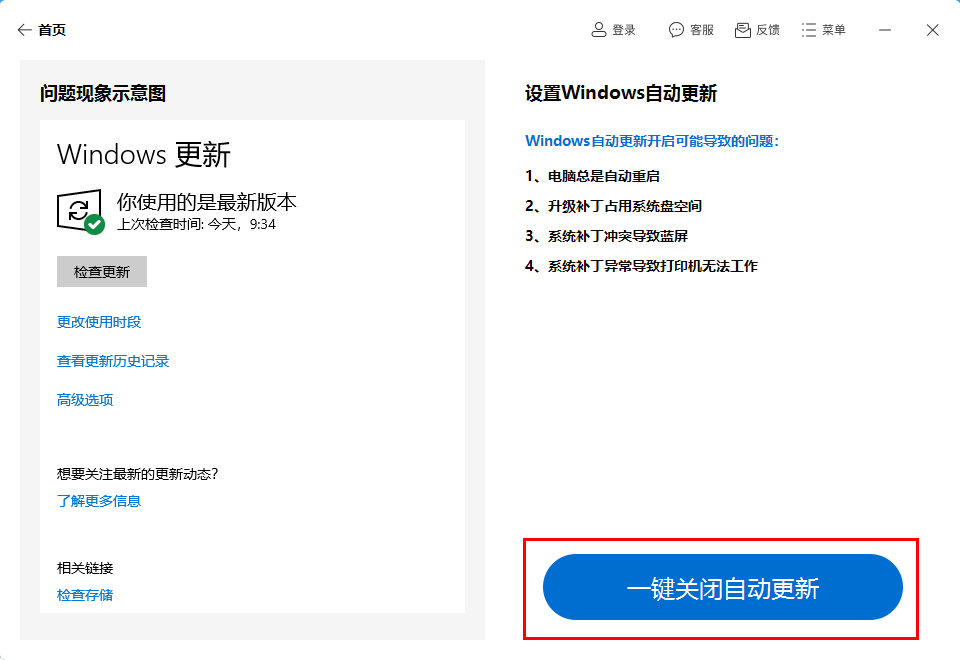Viewport: 960px width, 660px height.
Task: Click the blue 一键关闭自动更新 button
Action: tap(722, 587)
